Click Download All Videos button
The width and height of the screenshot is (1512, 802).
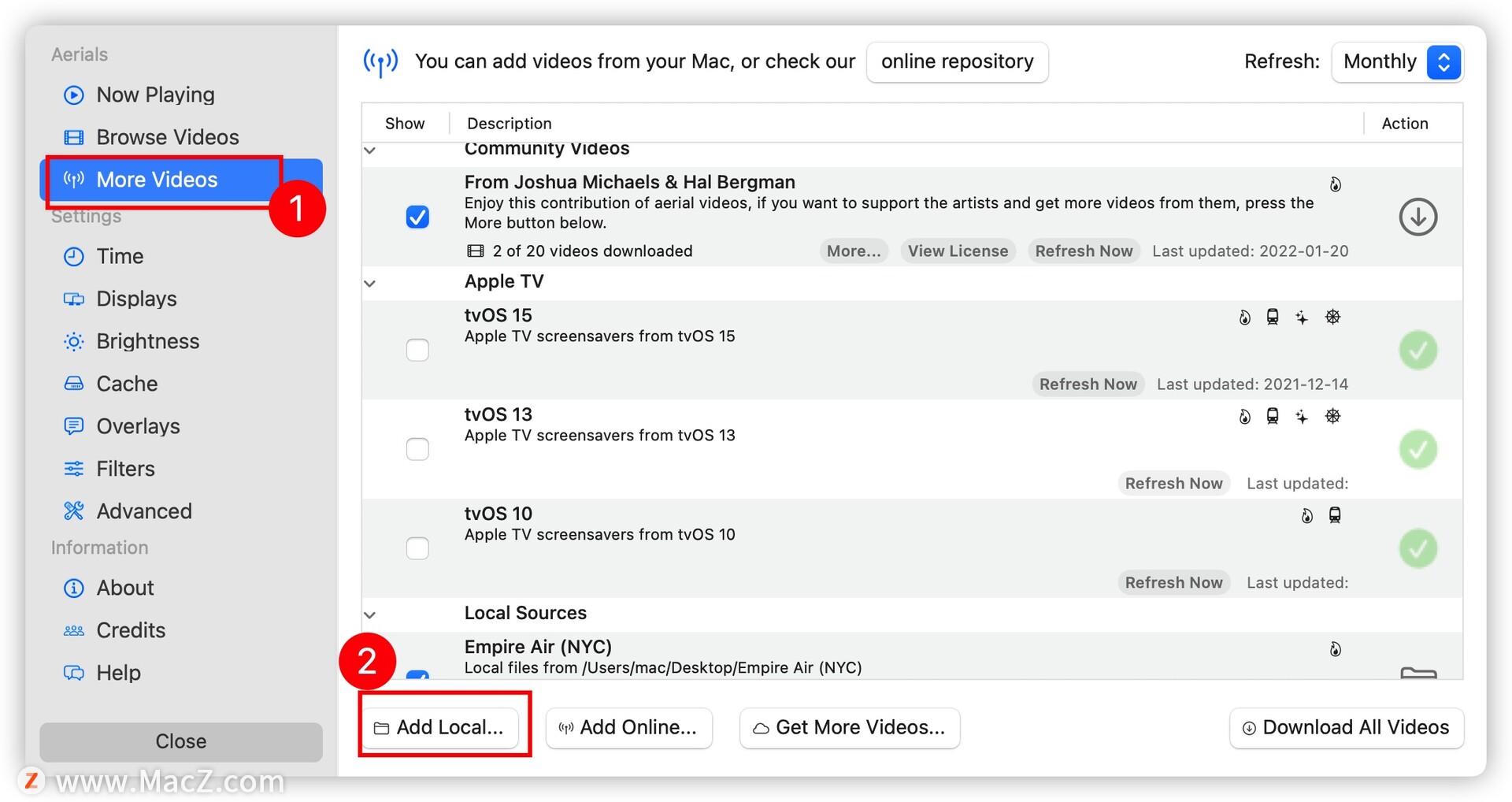click(1347, 728)
